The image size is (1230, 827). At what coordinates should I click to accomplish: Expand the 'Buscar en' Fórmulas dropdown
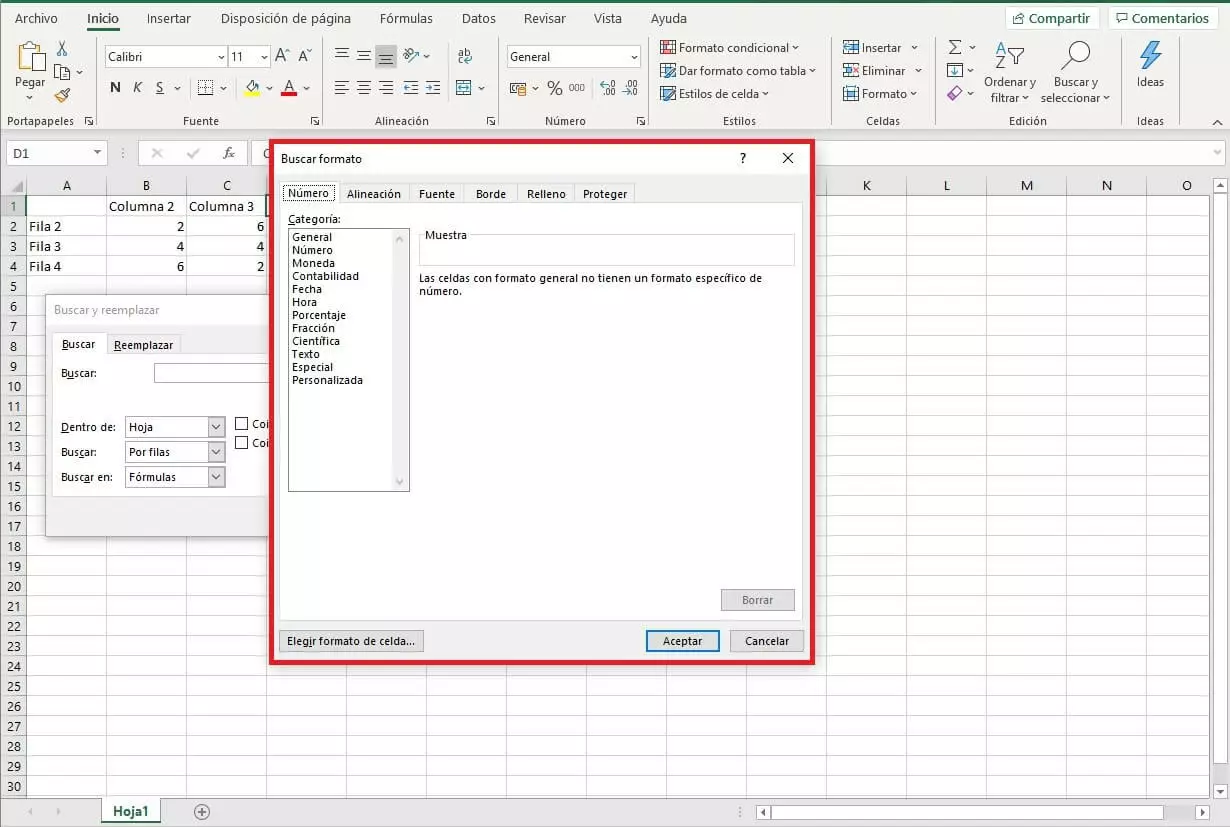[216, 477]
